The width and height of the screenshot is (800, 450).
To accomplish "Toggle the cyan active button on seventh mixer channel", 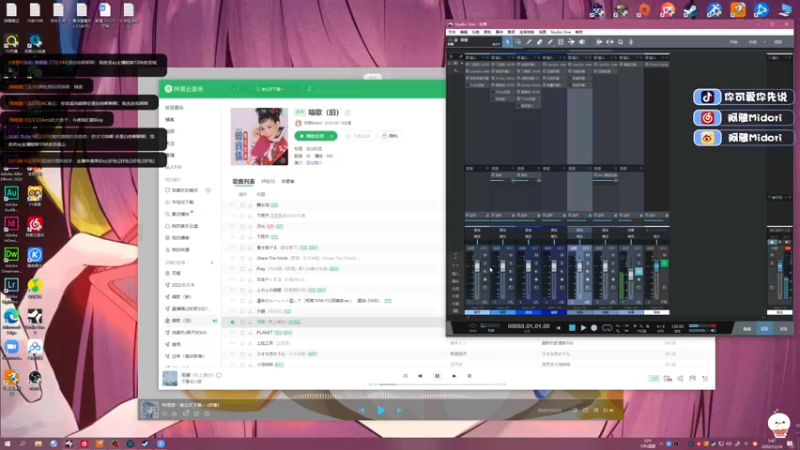I will click(x=639, y=271).
